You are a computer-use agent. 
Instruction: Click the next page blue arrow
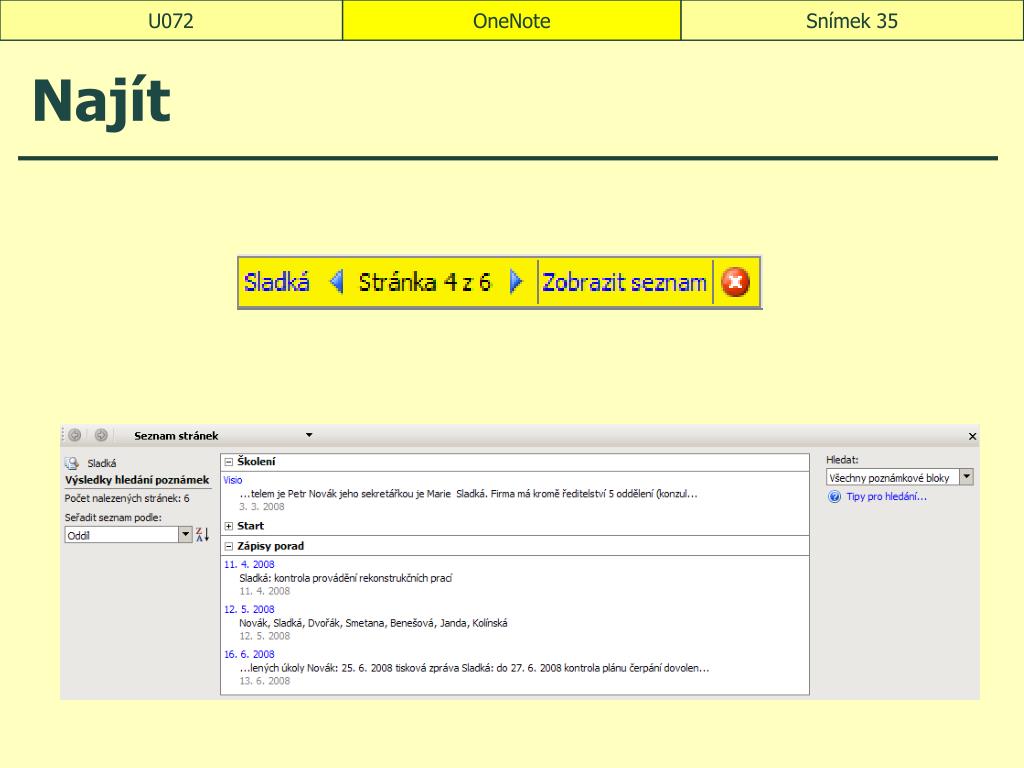(x=516, y=282)
